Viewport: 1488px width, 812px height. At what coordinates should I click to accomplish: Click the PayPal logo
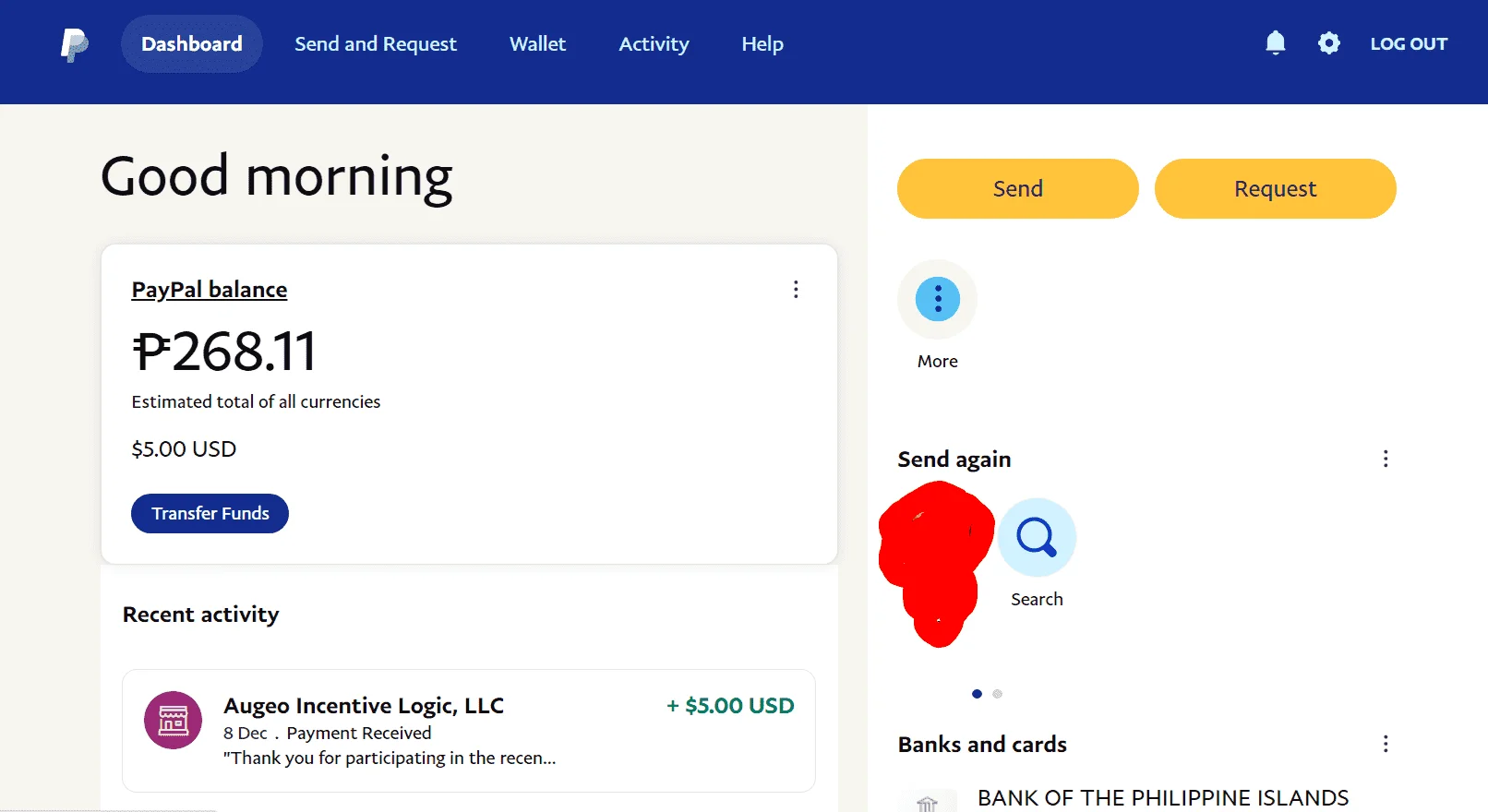point(75,44)
